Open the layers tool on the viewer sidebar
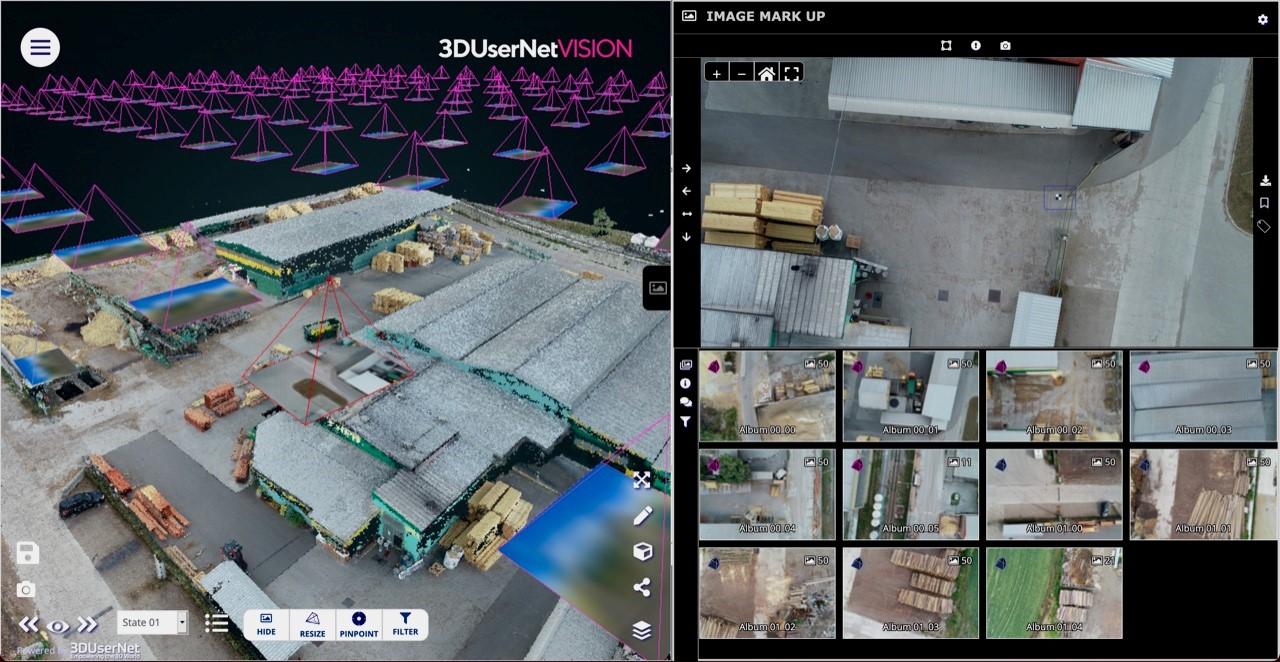The width and height of the screenshot is (1280, 662). point(641,630)
